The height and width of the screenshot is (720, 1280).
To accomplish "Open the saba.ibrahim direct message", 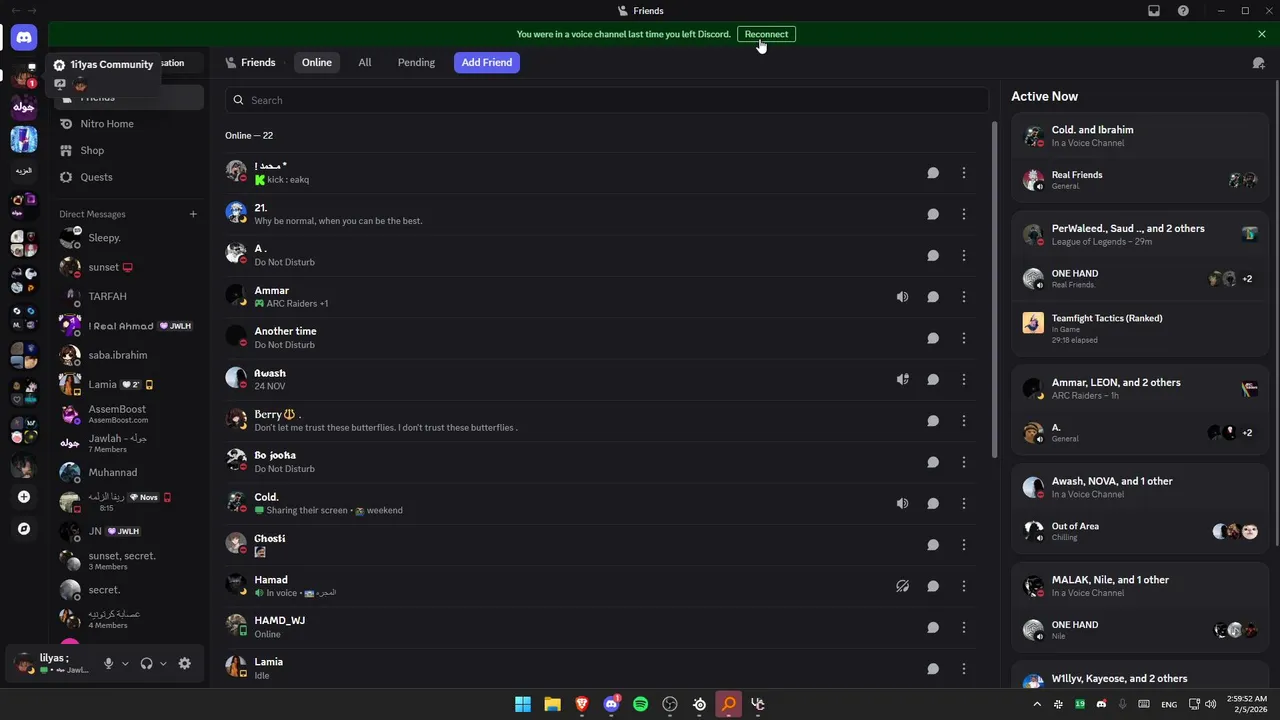I will point(129,355).
